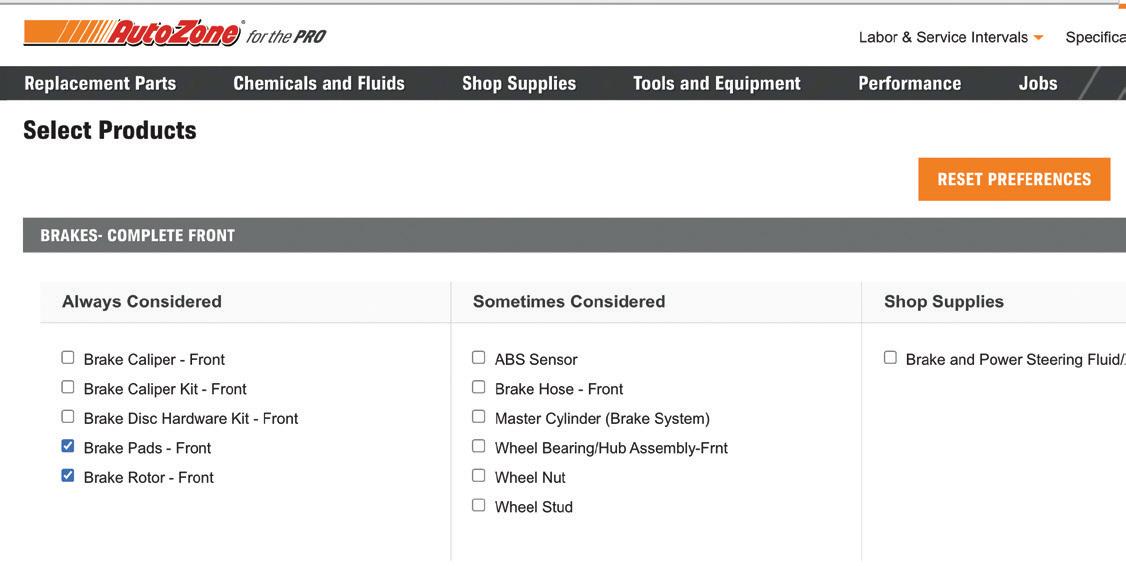
Task: Deselect Brake Rotor - Front checkbox
Action: click(x=68, y=476)
